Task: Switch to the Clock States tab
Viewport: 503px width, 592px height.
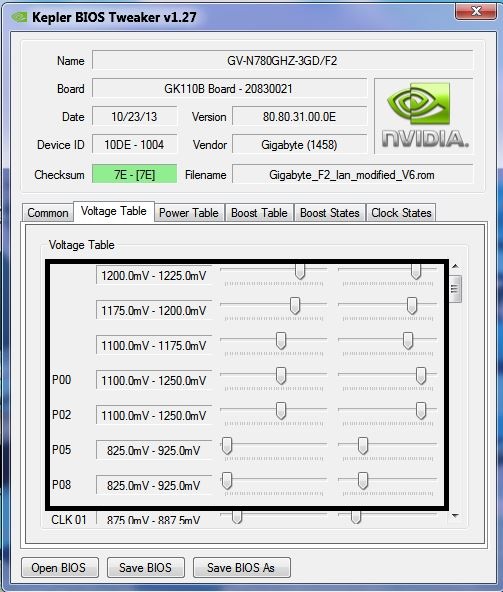Action: coord(401,213)
